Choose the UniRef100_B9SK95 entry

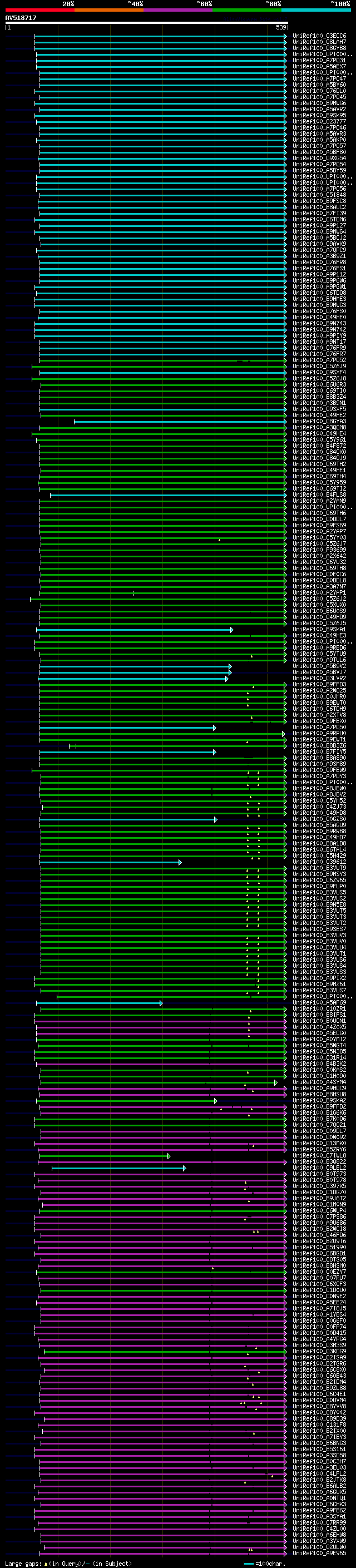(x=319, y=115)
